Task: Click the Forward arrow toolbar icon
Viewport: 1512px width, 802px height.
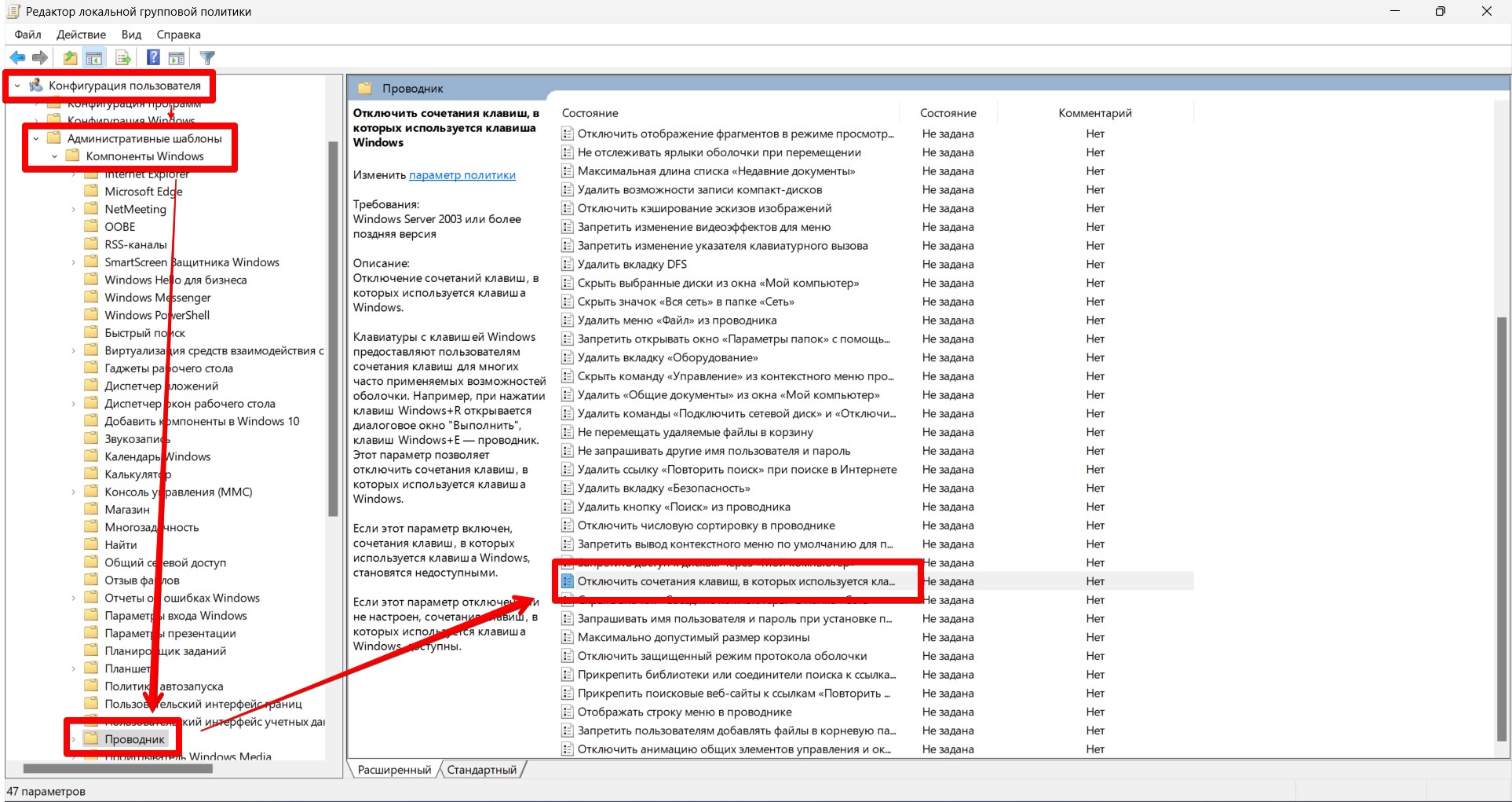Action: [x=40, y=57]
